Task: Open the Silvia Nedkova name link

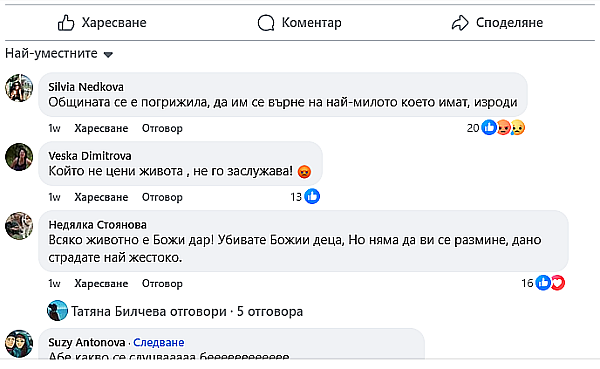Action: (x=86, y=87)
